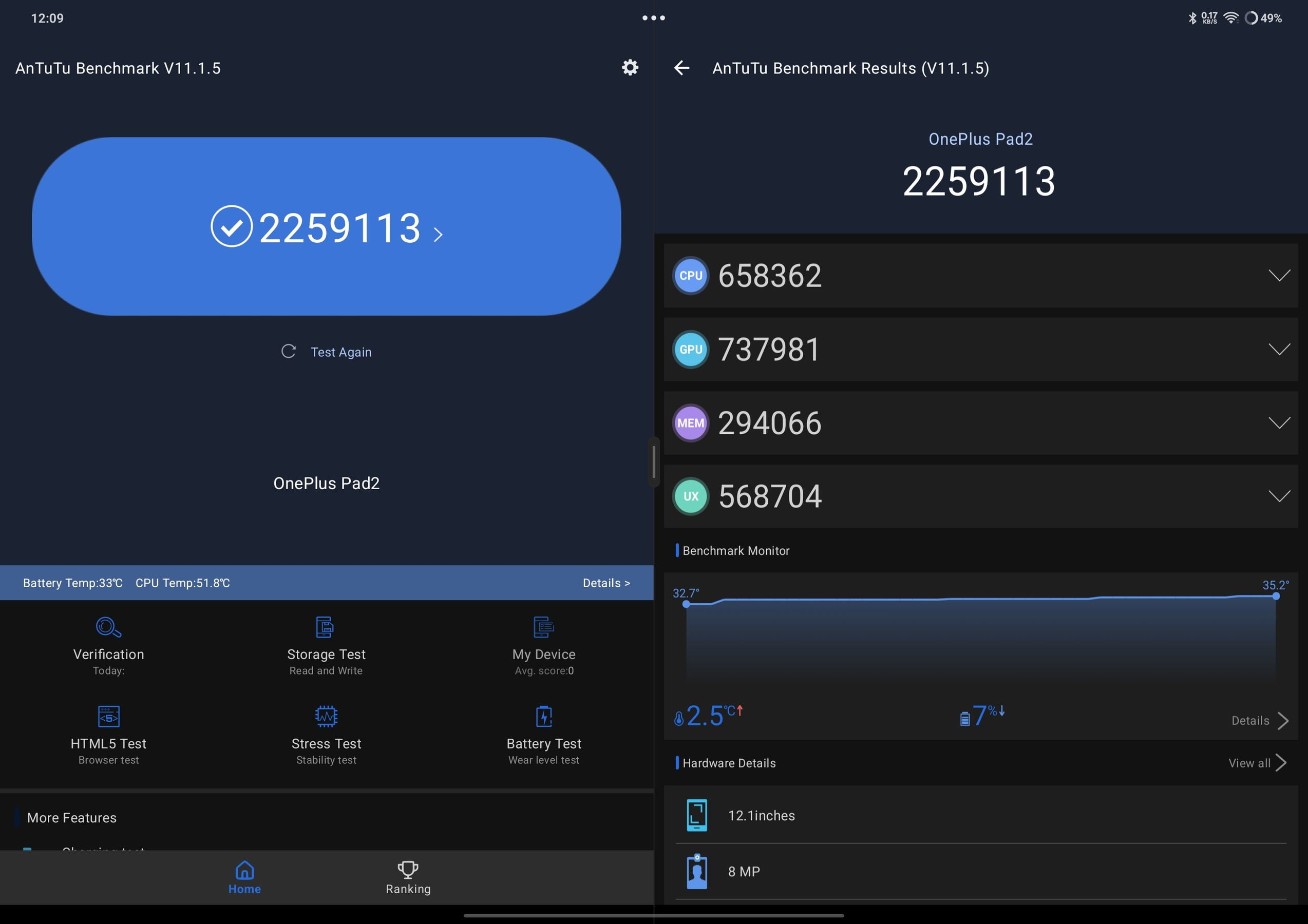This screenshot has height=924, width=1308.
Task: Tap the 2259113 score arrow chevron
Action: click(x=438, y=235)
